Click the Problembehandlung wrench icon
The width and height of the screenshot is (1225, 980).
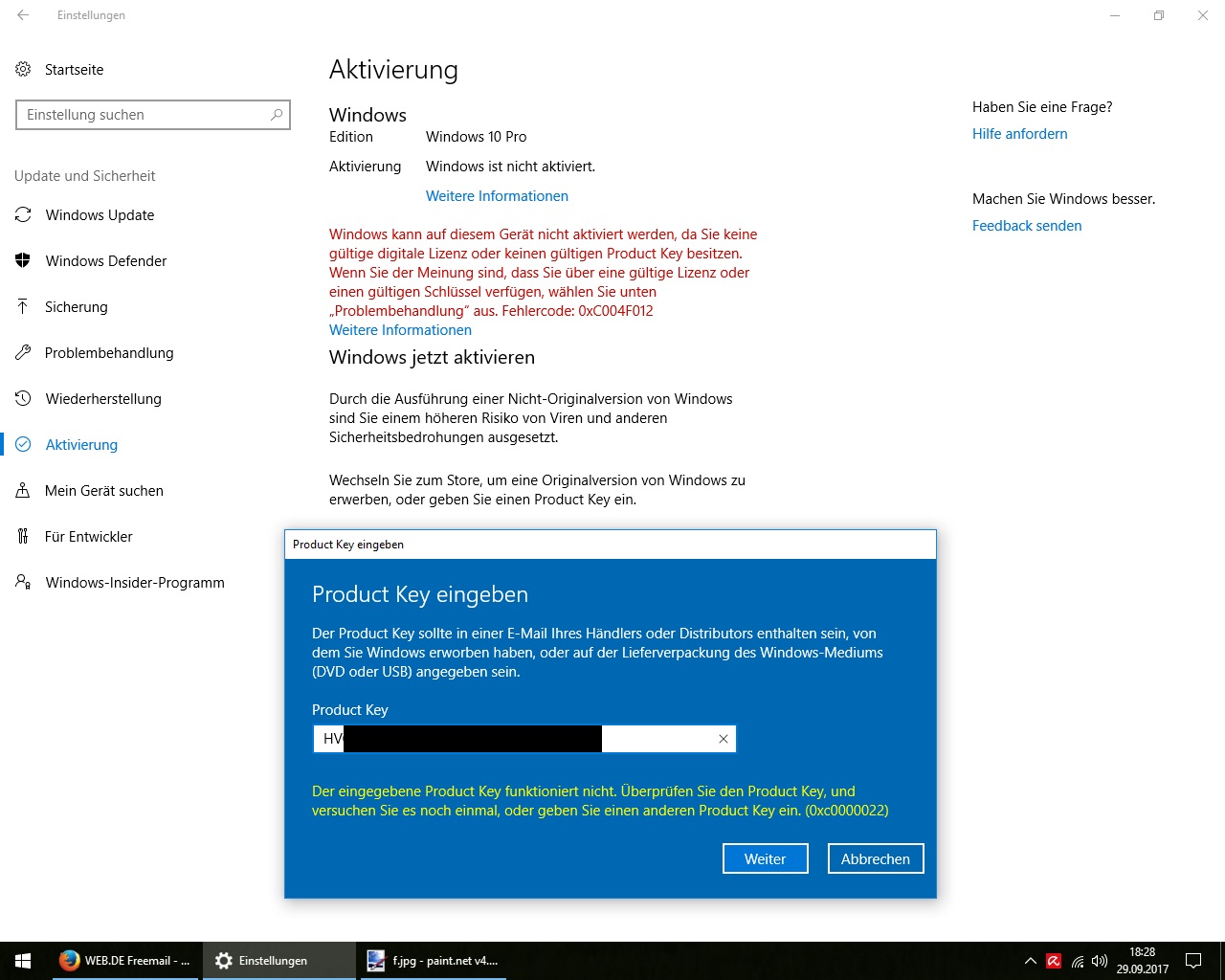[x=23, y=352]
